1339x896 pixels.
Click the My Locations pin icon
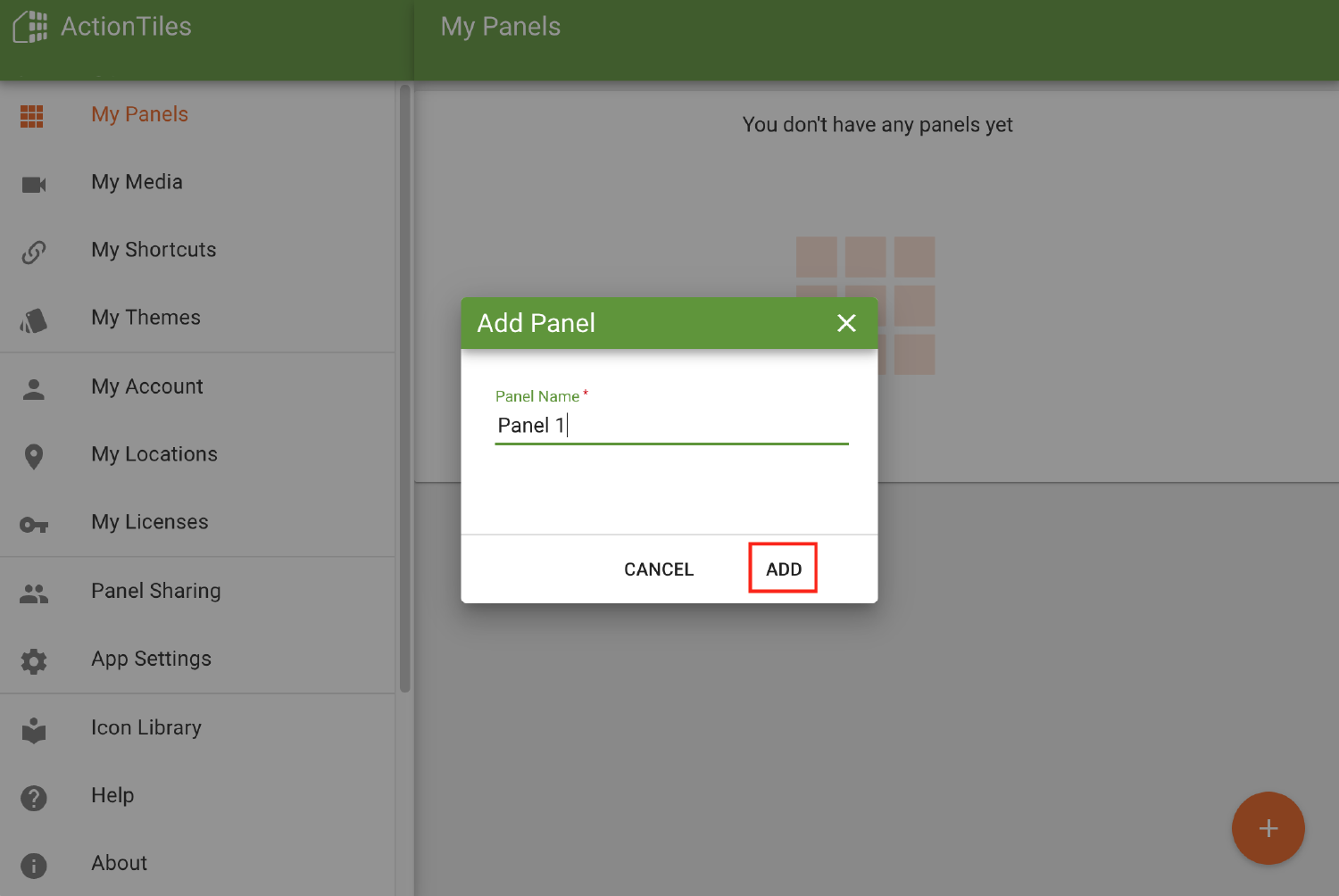point(33,456)
